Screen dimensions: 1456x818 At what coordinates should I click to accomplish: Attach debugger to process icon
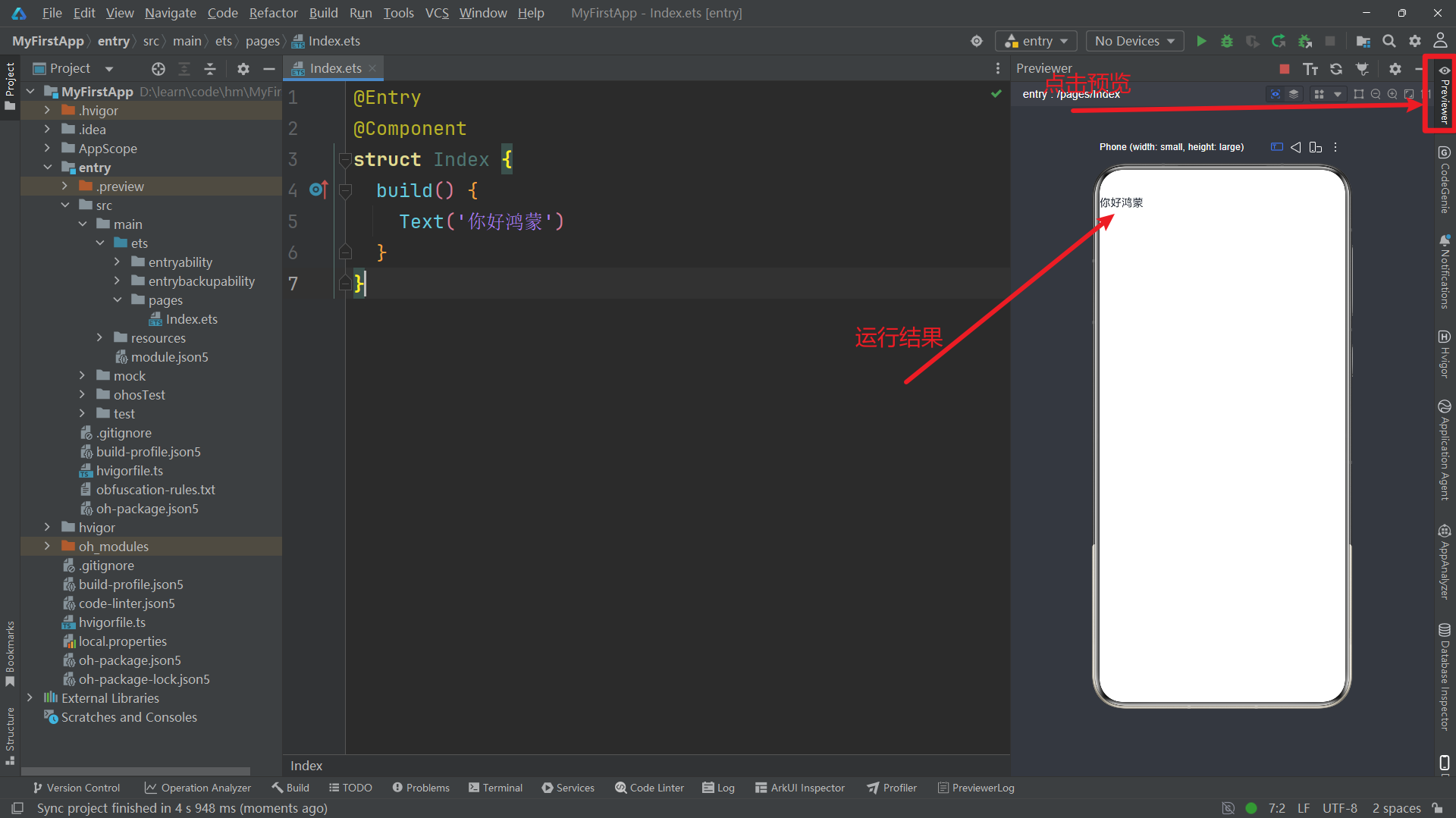click(x=1305, y=41)
